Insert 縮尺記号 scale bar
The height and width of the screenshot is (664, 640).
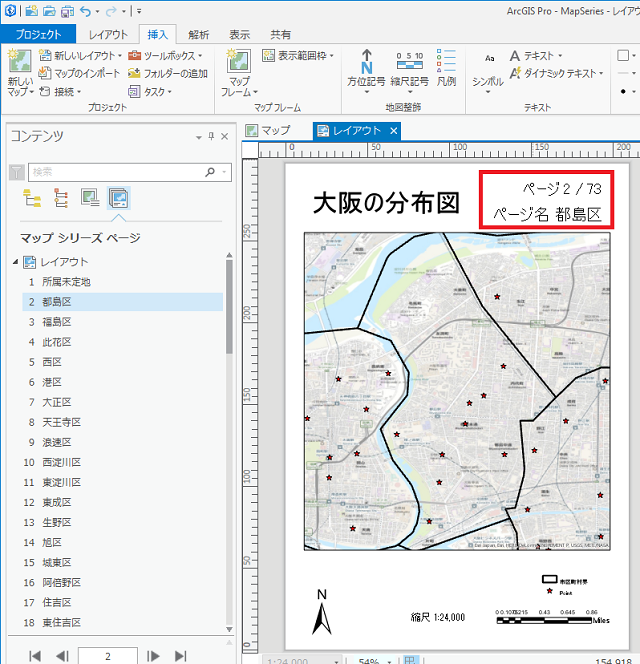410,71
